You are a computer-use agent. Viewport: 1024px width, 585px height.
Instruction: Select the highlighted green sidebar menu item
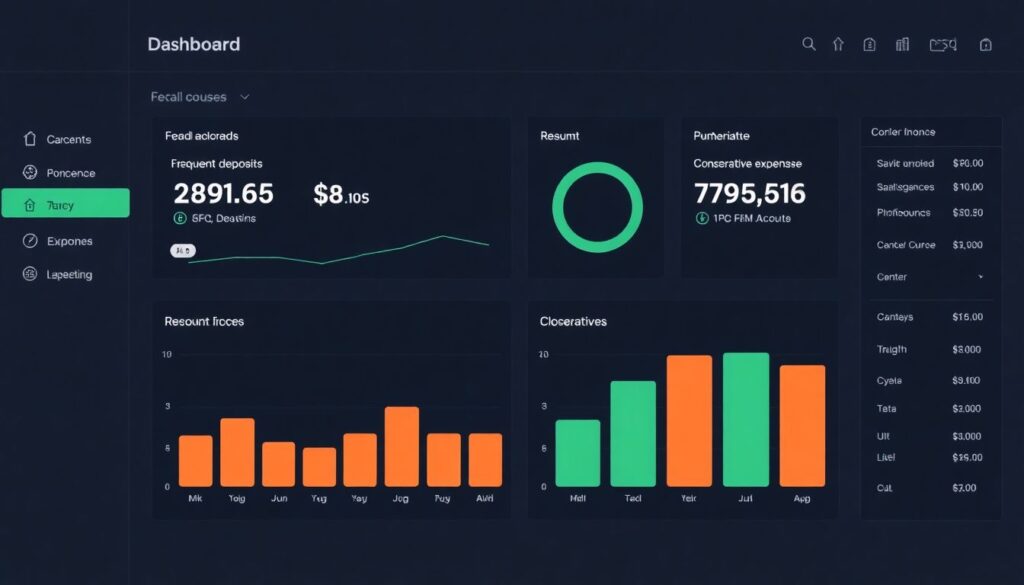click(x=66, y=204)
